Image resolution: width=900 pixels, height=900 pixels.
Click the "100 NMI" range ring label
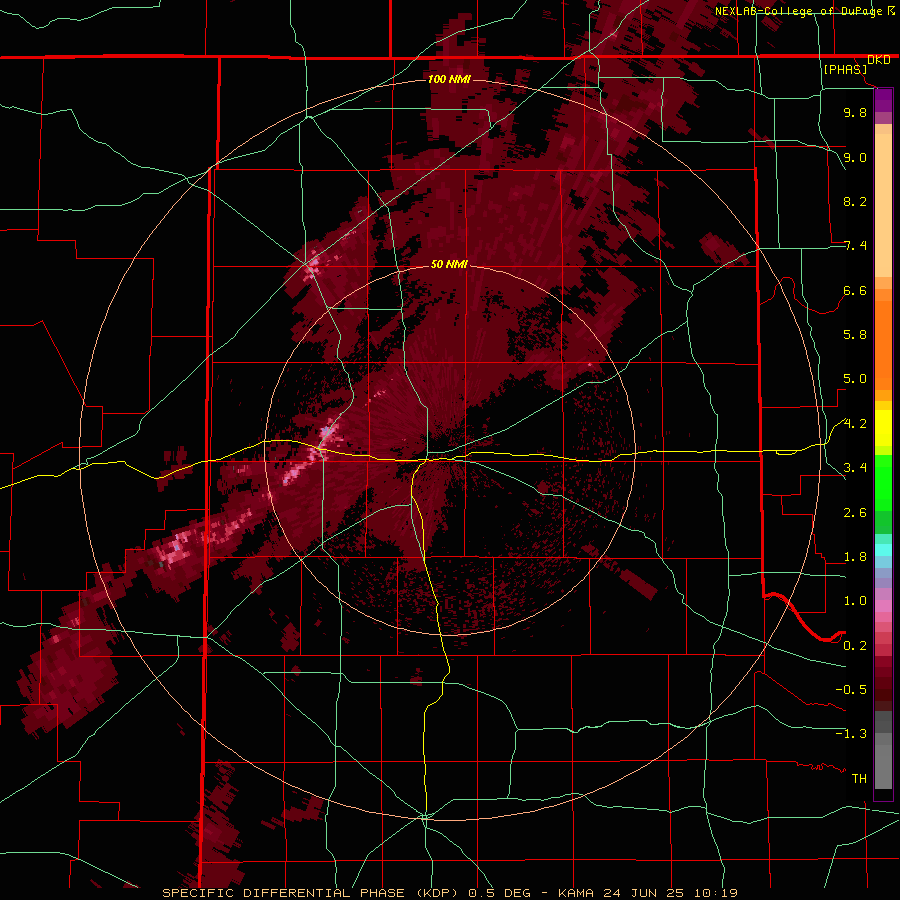point(449,79)
